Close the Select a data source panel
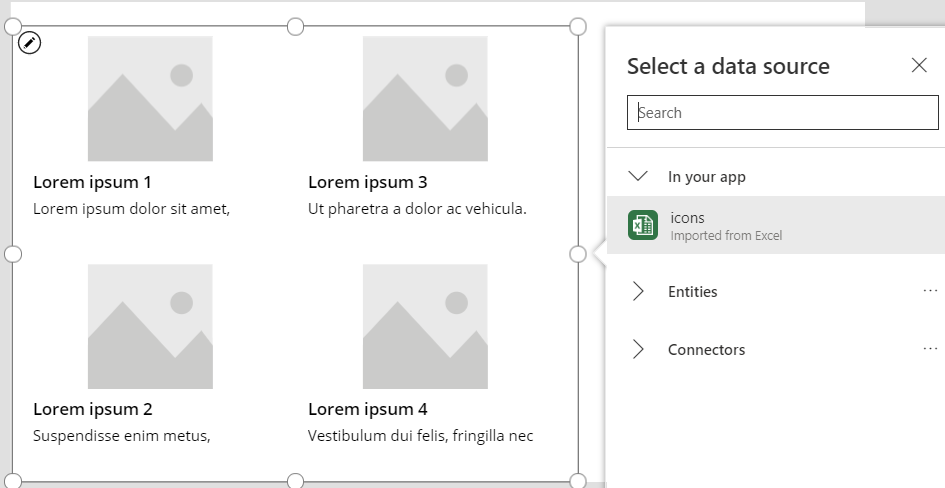This screenshot has height=488, width=945. [x=919, y=65]
